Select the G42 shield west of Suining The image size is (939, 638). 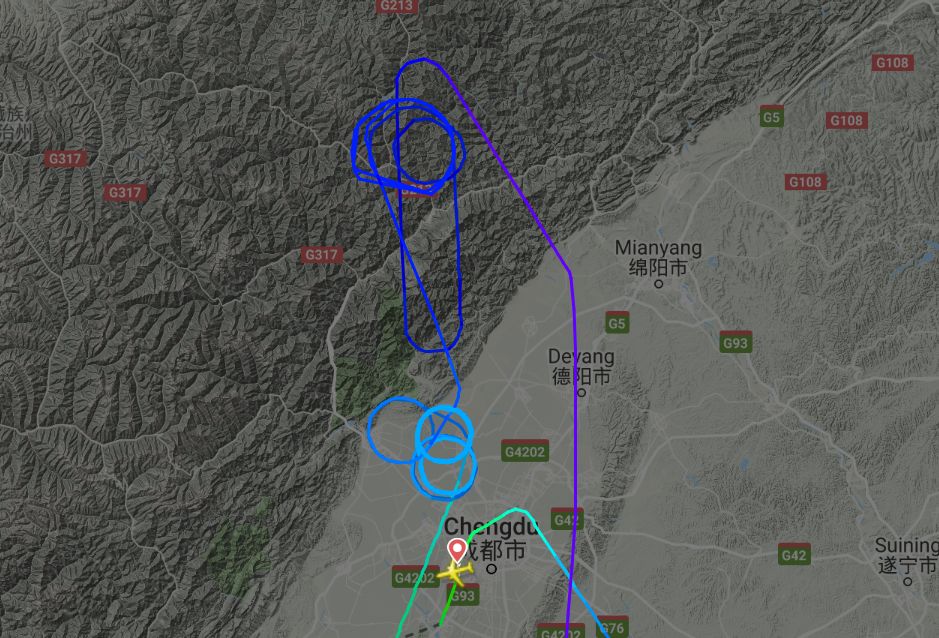click(794, 555)
